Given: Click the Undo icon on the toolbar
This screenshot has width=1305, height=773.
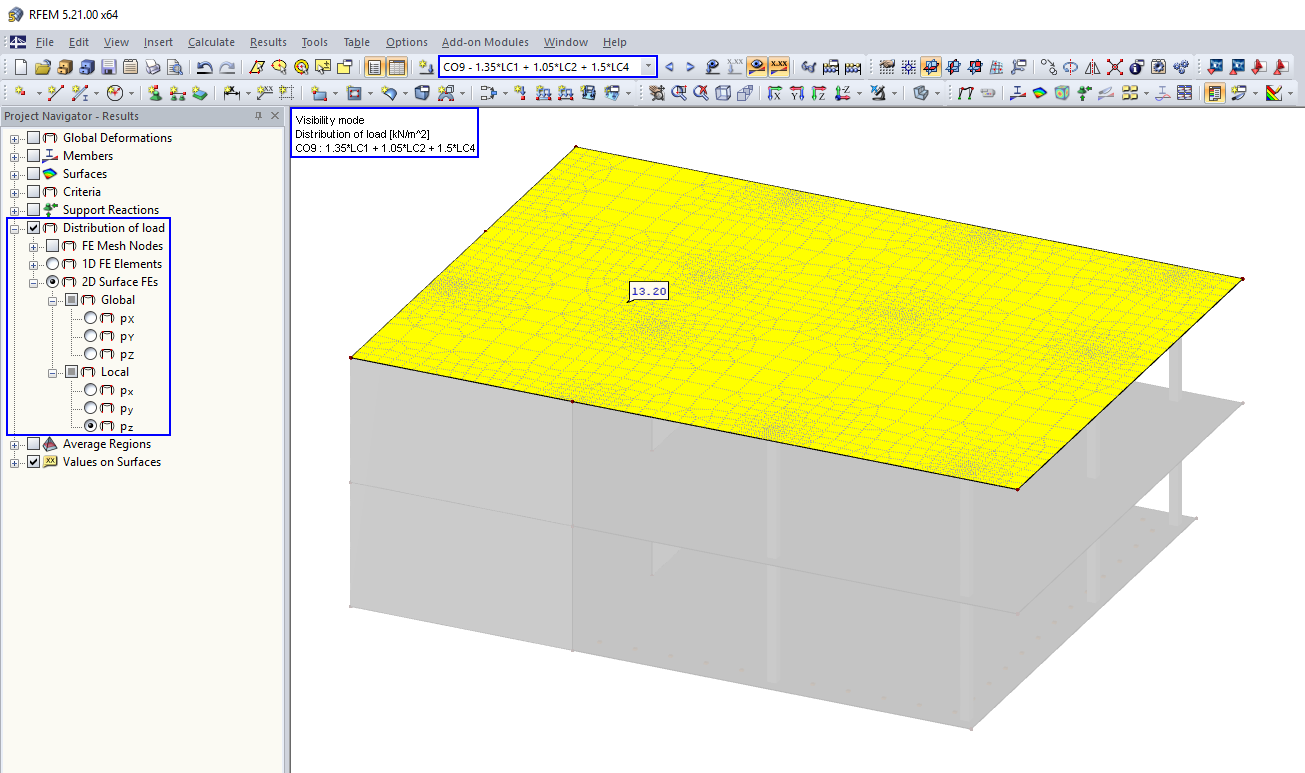Looking at the screenshot, I should point(206,66).
